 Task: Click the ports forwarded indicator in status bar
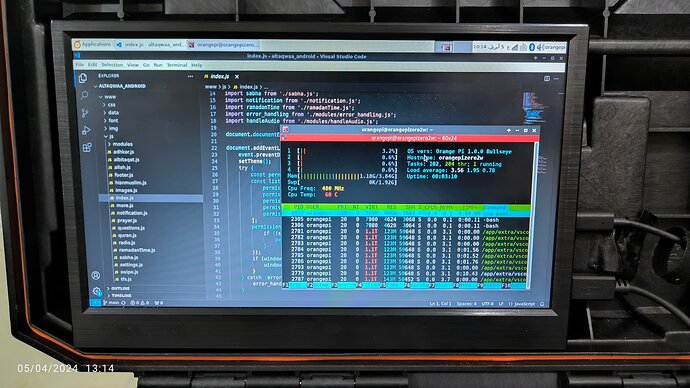pos(159,303)
